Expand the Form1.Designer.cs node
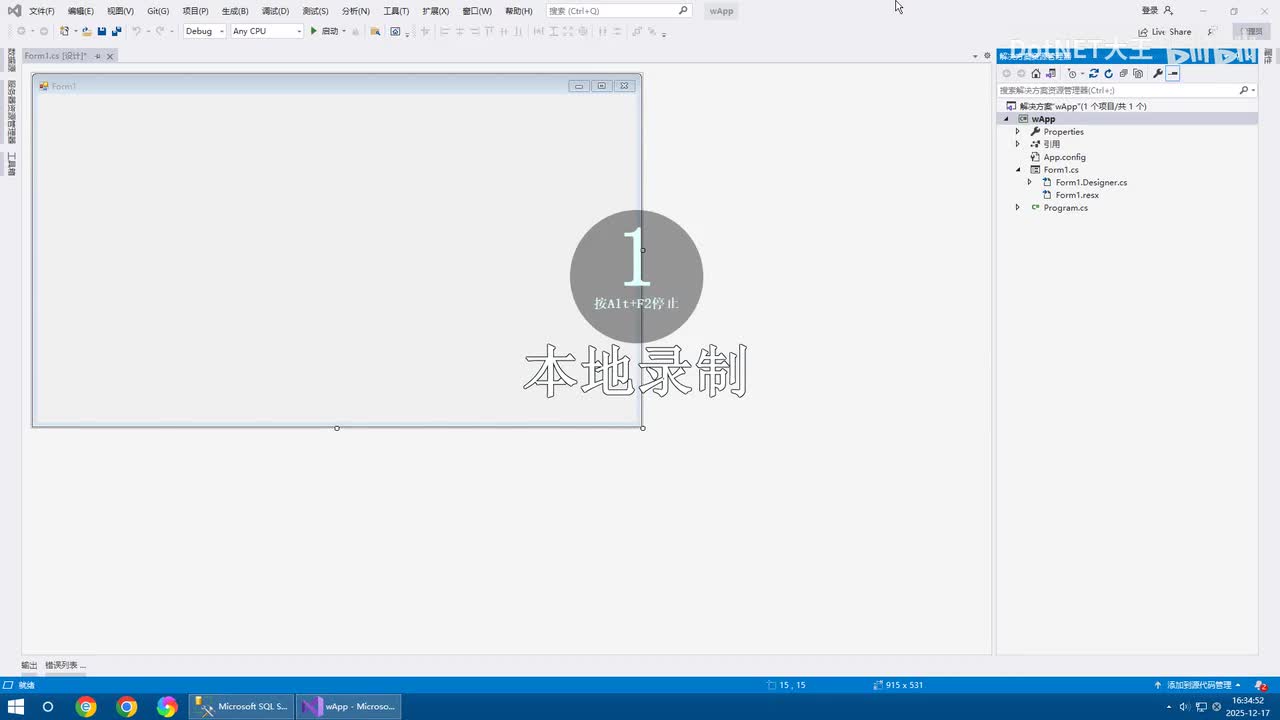 [x=1030, y=182]
